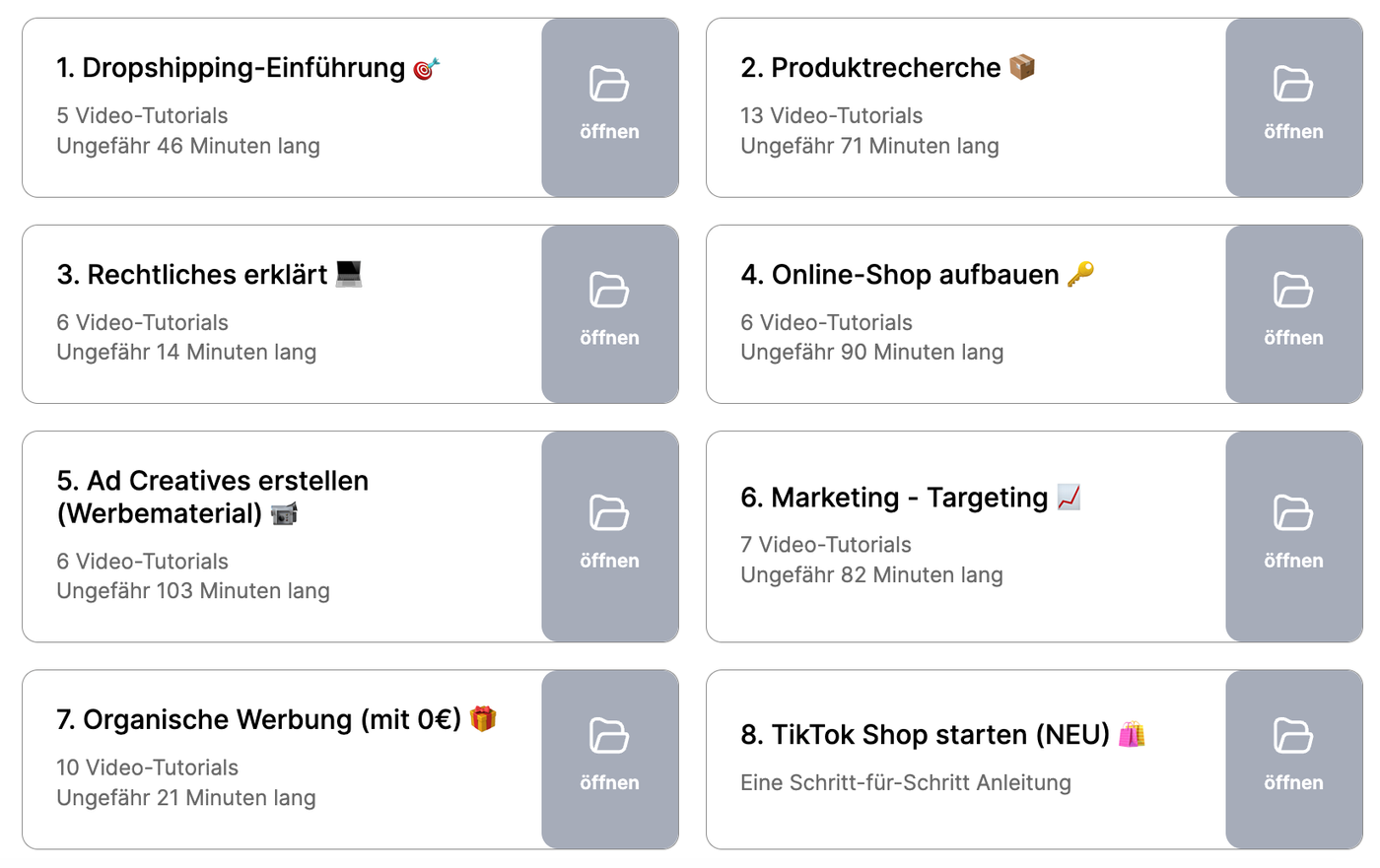Open the Online-Shop aufbauen chapter
The width and height of the screenshot is (1380, 868).
click(x=1293, y=313)
